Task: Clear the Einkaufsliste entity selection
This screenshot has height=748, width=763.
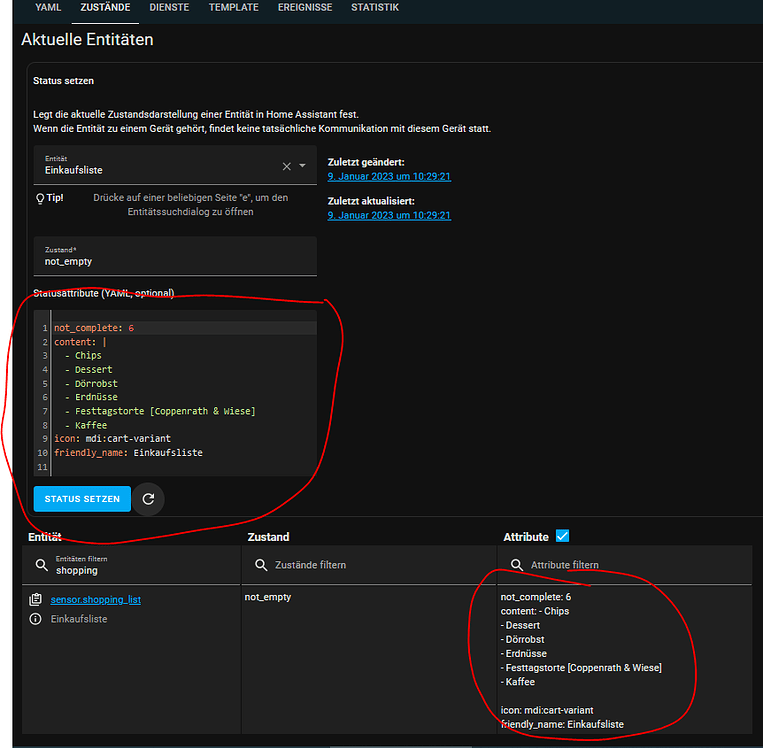Action: click(x=287, y=166)
